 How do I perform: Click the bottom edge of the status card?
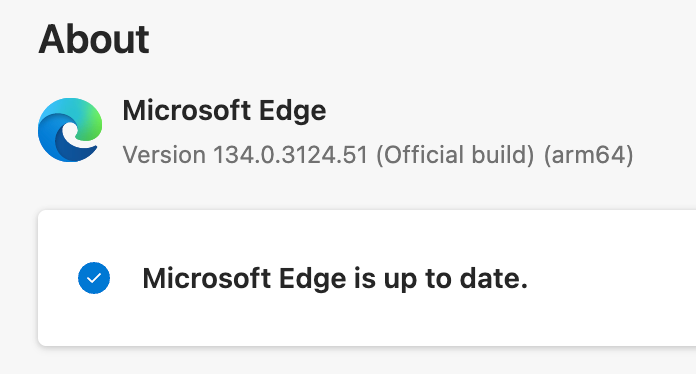coord(367,345)
